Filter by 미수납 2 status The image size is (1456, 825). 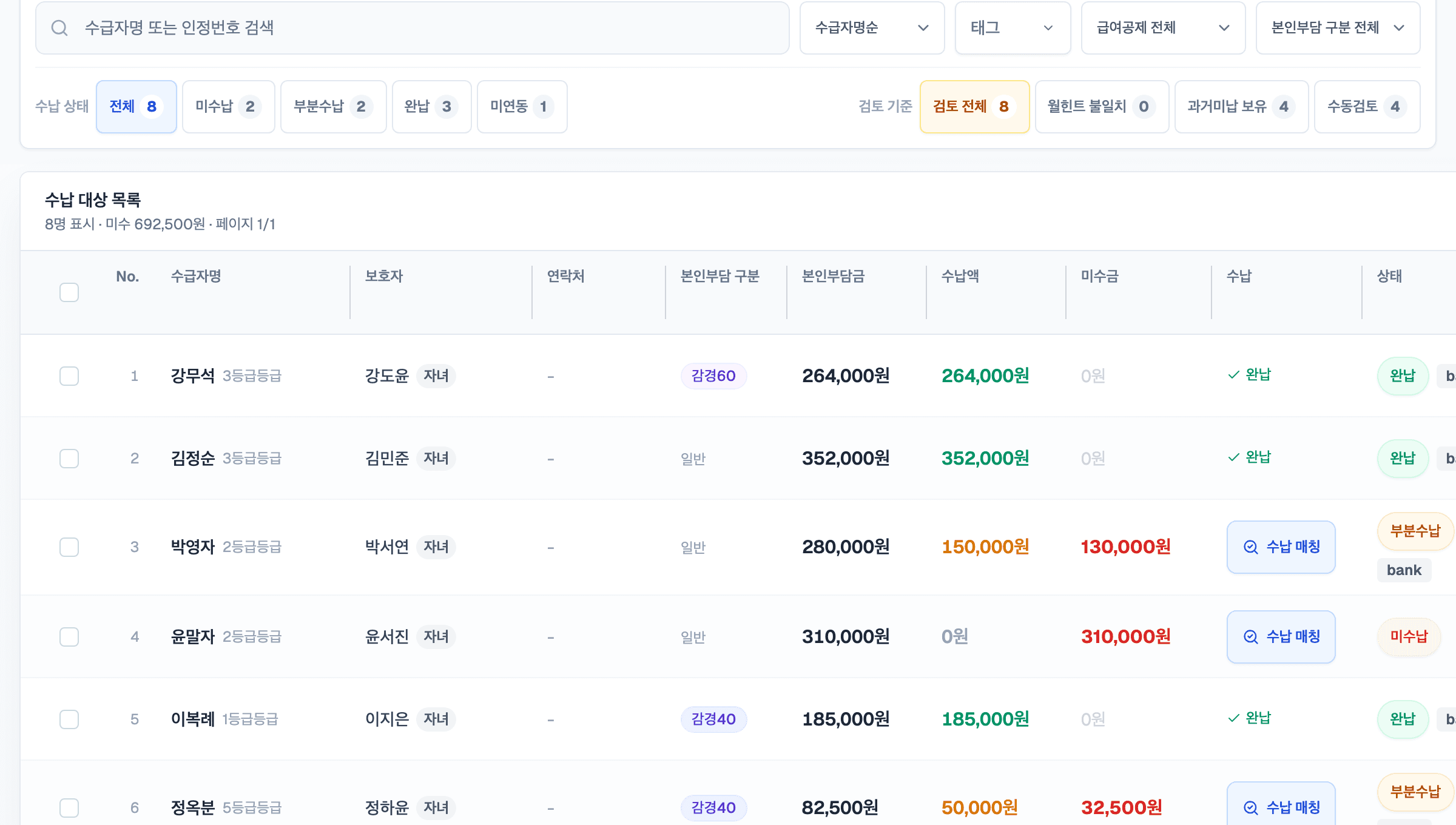point(229,107)
